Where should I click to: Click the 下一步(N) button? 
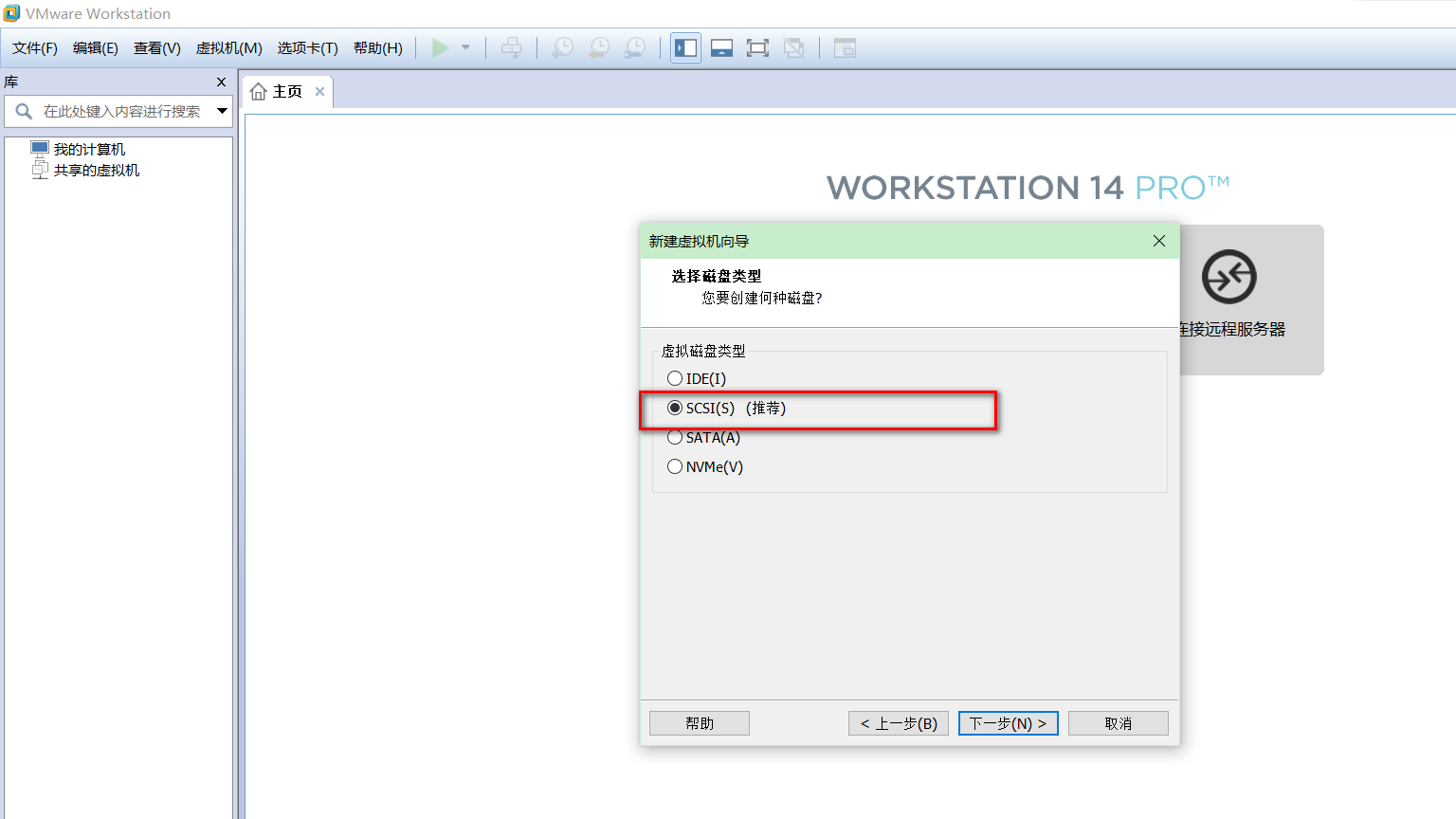tap(1008, 722)
